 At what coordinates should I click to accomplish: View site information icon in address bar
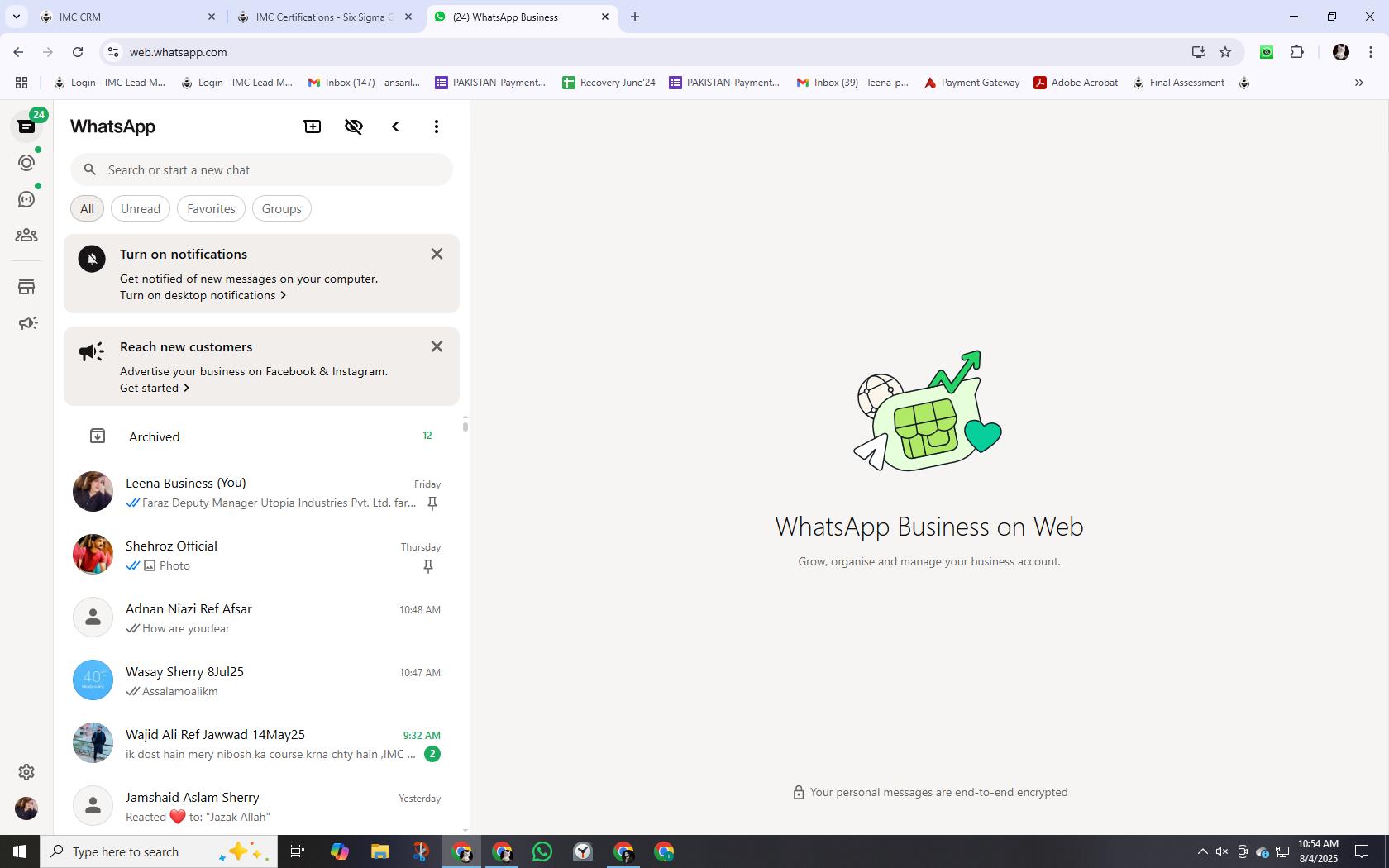(x=113, y=52)
